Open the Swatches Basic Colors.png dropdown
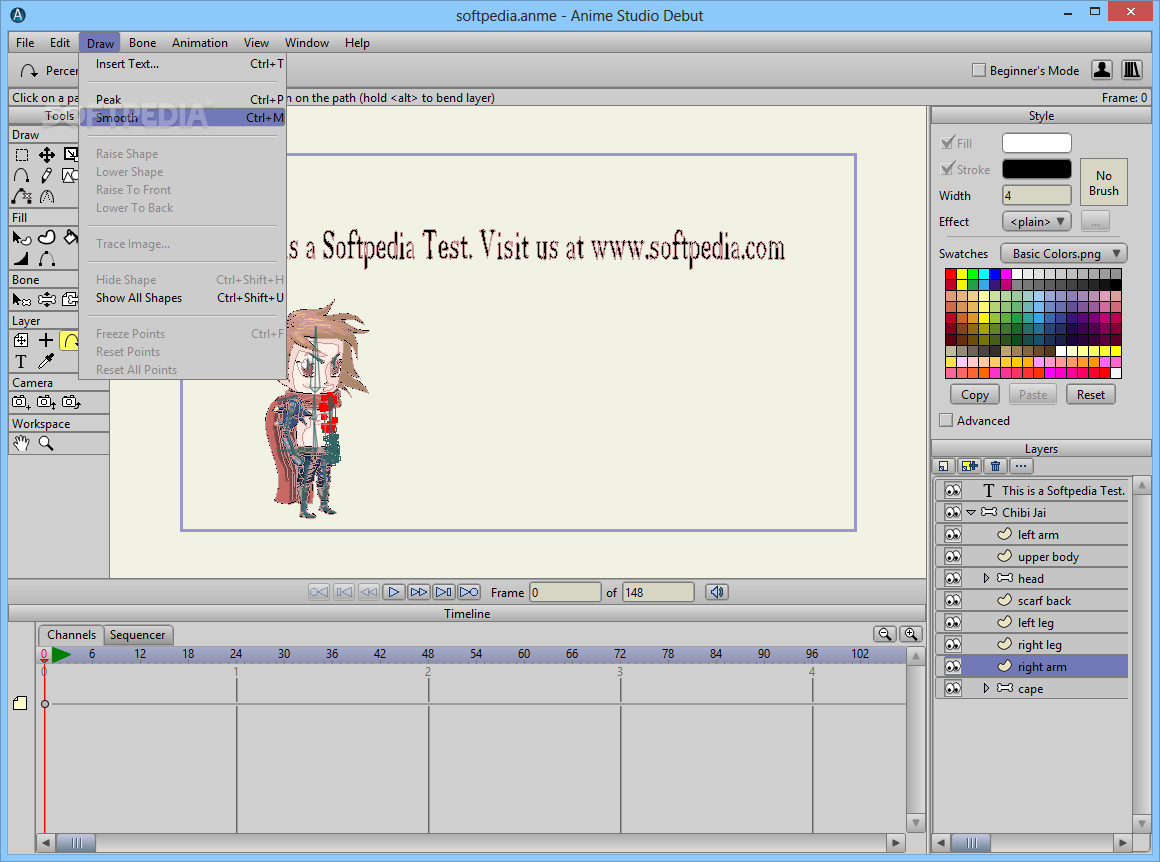Screen dimensions: 1160x862 (1063, 253)
